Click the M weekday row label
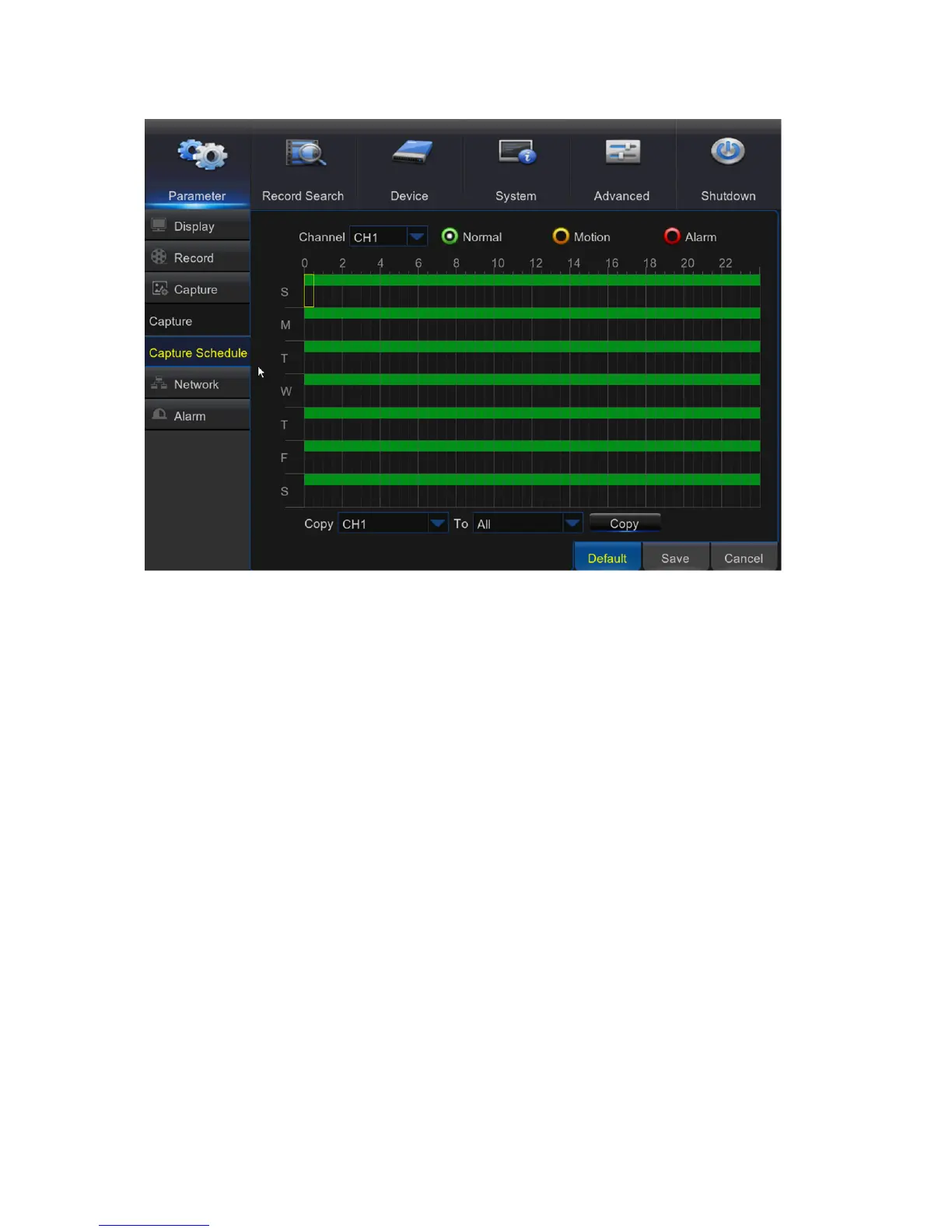The width and height of the screenshot is (952, 1232). tap(285, 324)
